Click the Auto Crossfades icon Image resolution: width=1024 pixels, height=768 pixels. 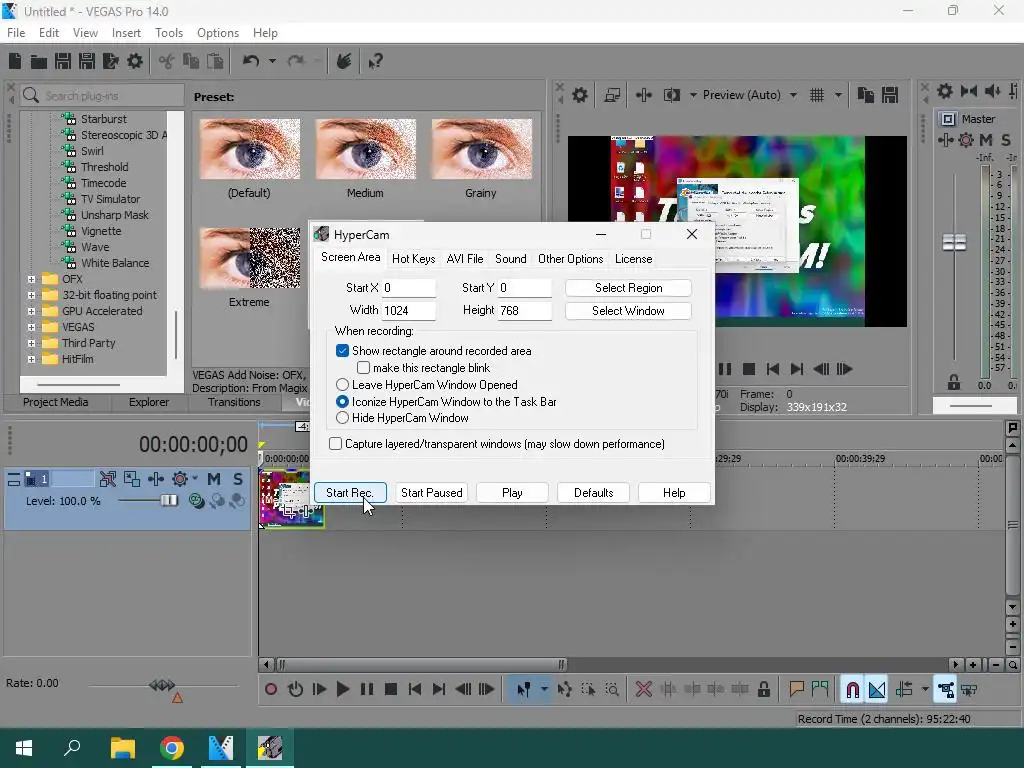tap(877, 690)
